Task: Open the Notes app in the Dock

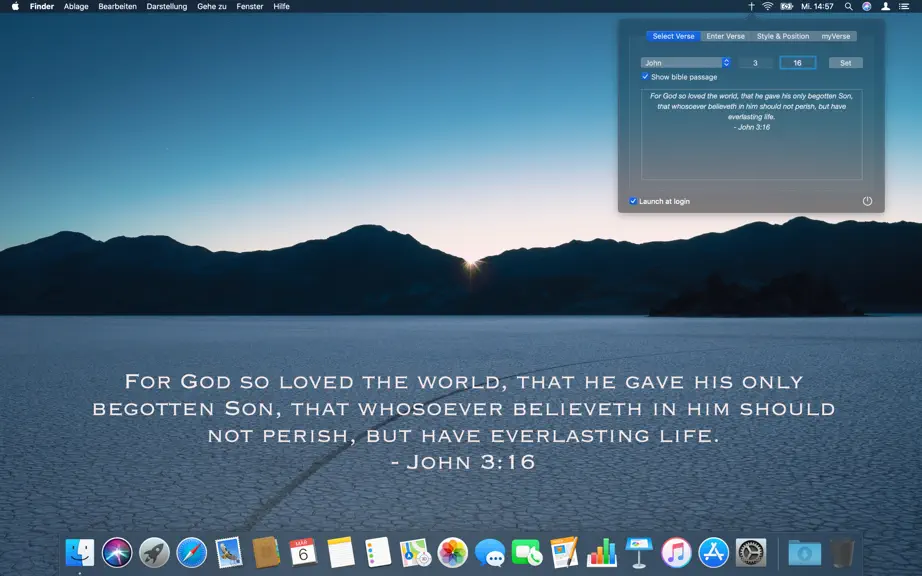Action: pyautogui.click(x=340, y=552)
